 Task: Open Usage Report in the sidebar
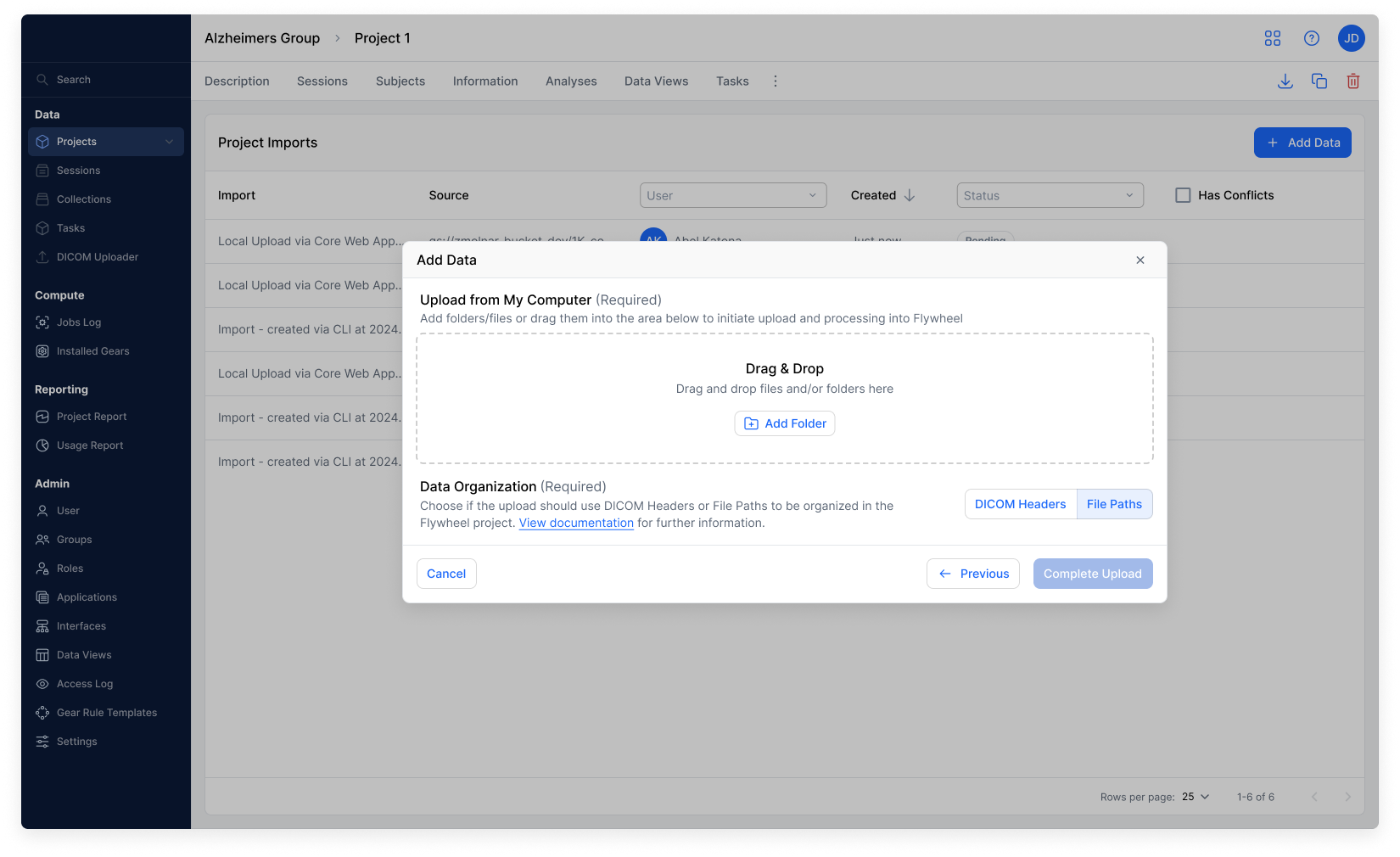(106, 445)
